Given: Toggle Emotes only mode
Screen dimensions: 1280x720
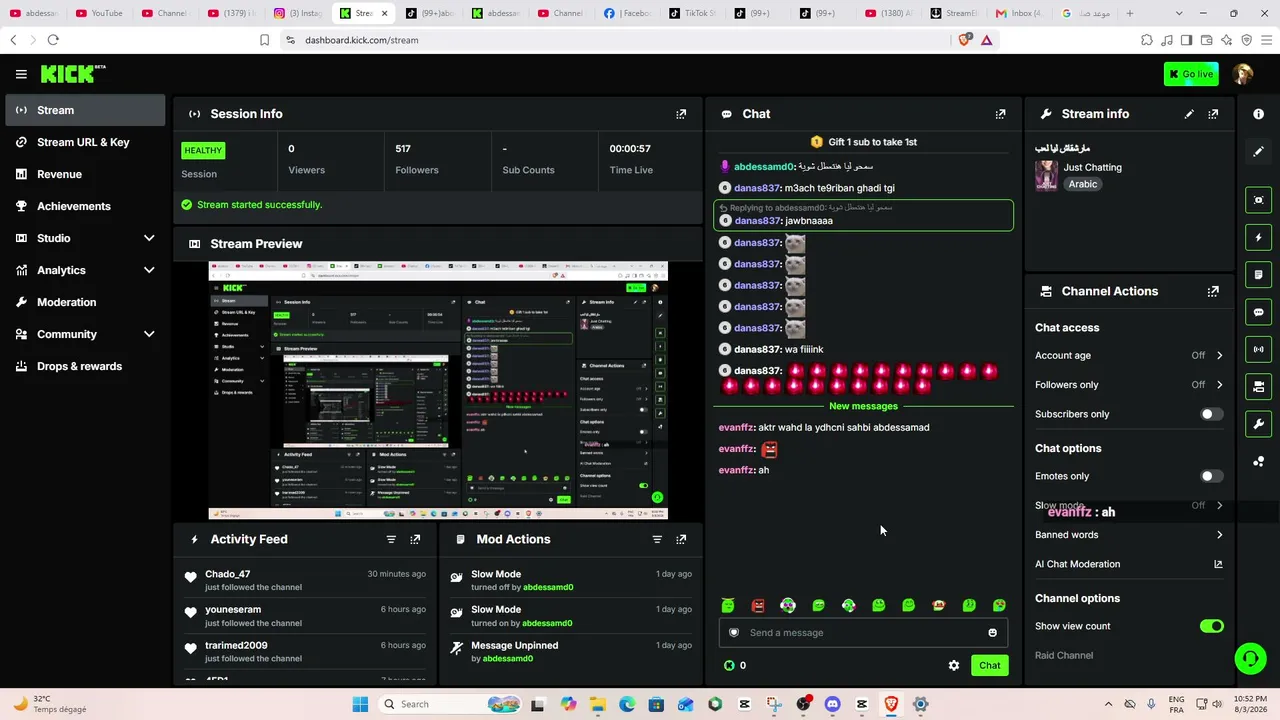Looking at the screenshot, I should [x=1211, y=476].
